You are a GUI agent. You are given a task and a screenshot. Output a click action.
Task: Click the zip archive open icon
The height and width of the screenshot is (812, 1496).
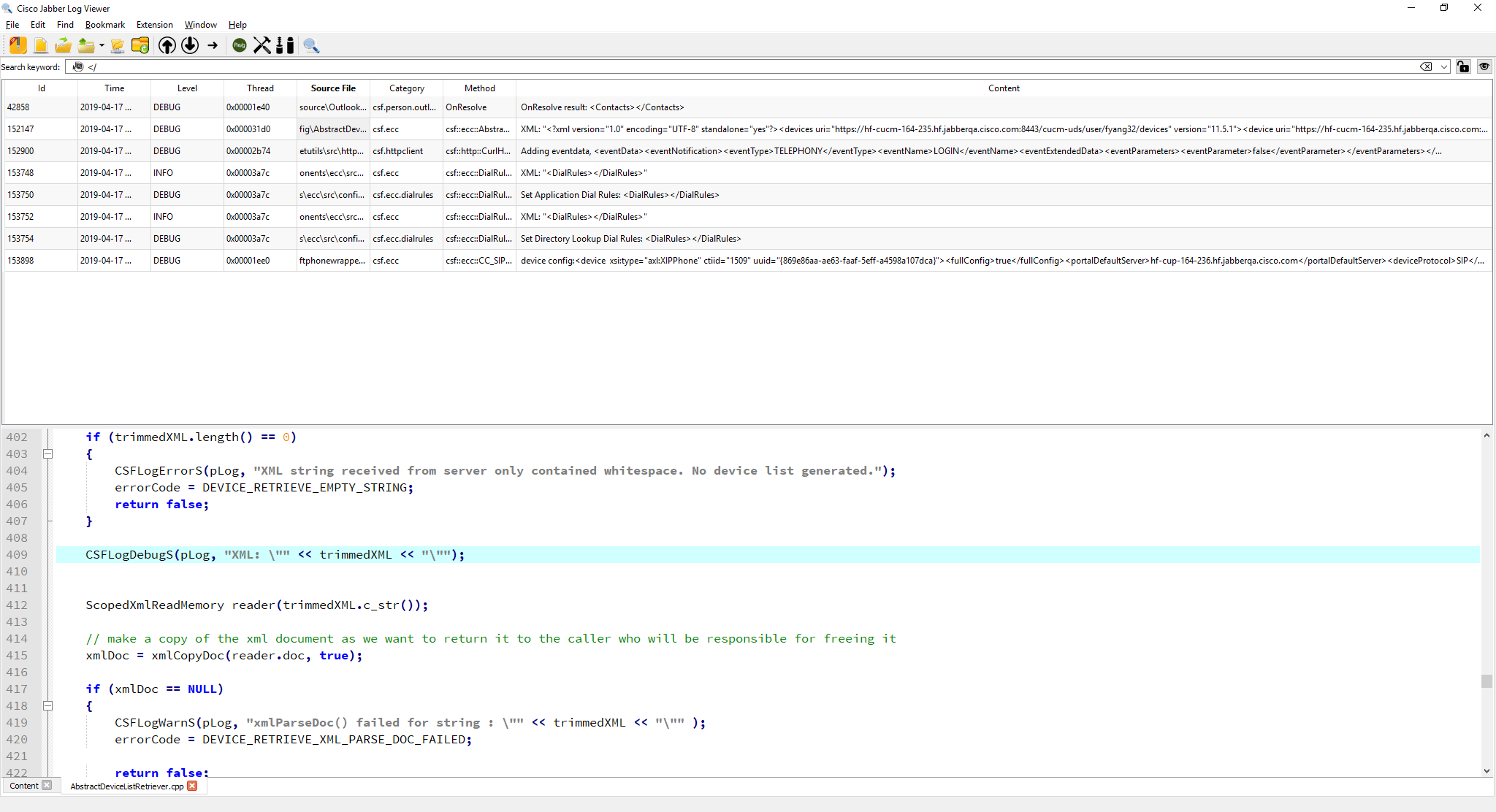click(x=18, y=45)
